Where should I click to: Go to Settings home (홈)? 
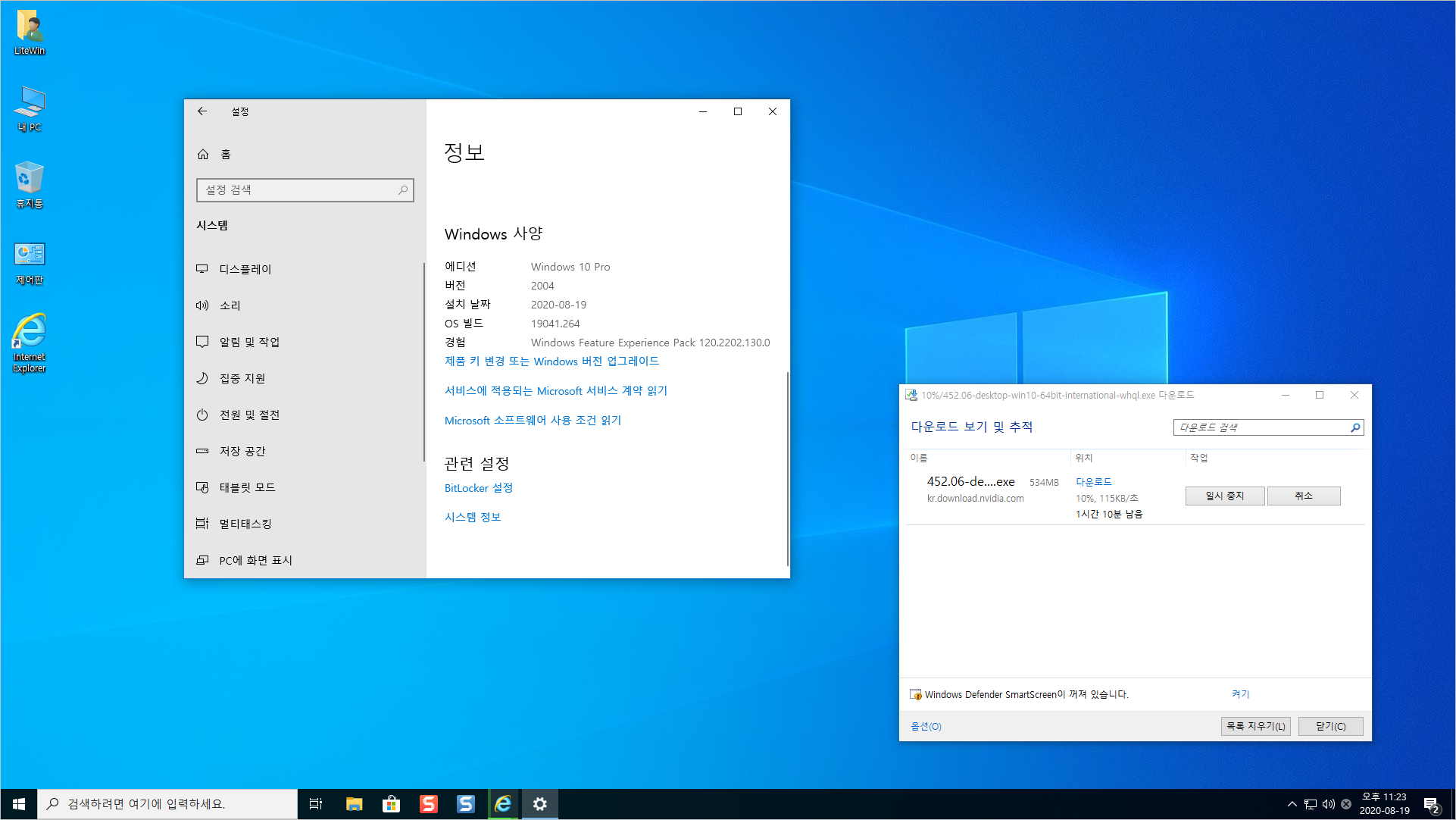pyautogui.click(x=214, y=155)
